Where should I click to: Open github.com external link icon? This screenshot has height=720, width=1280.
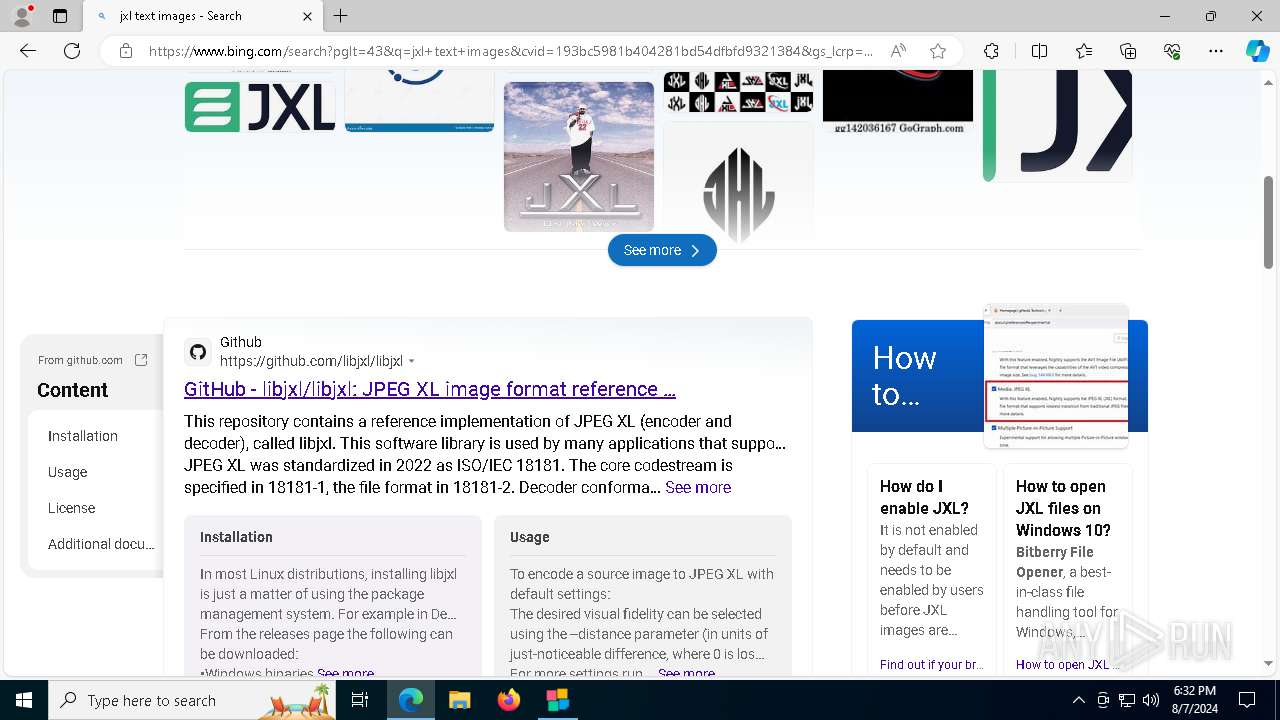(x=141, y=360)
